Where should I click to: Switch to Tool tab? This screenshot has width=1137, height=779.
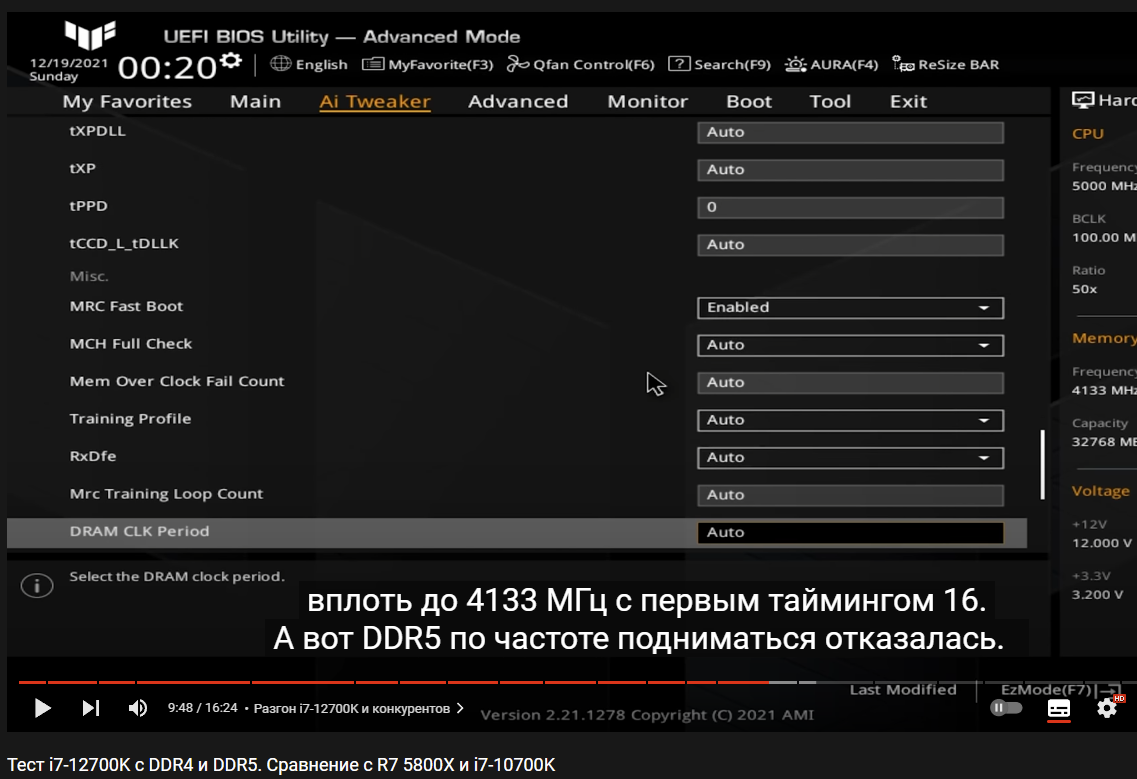tap(830, 102)
